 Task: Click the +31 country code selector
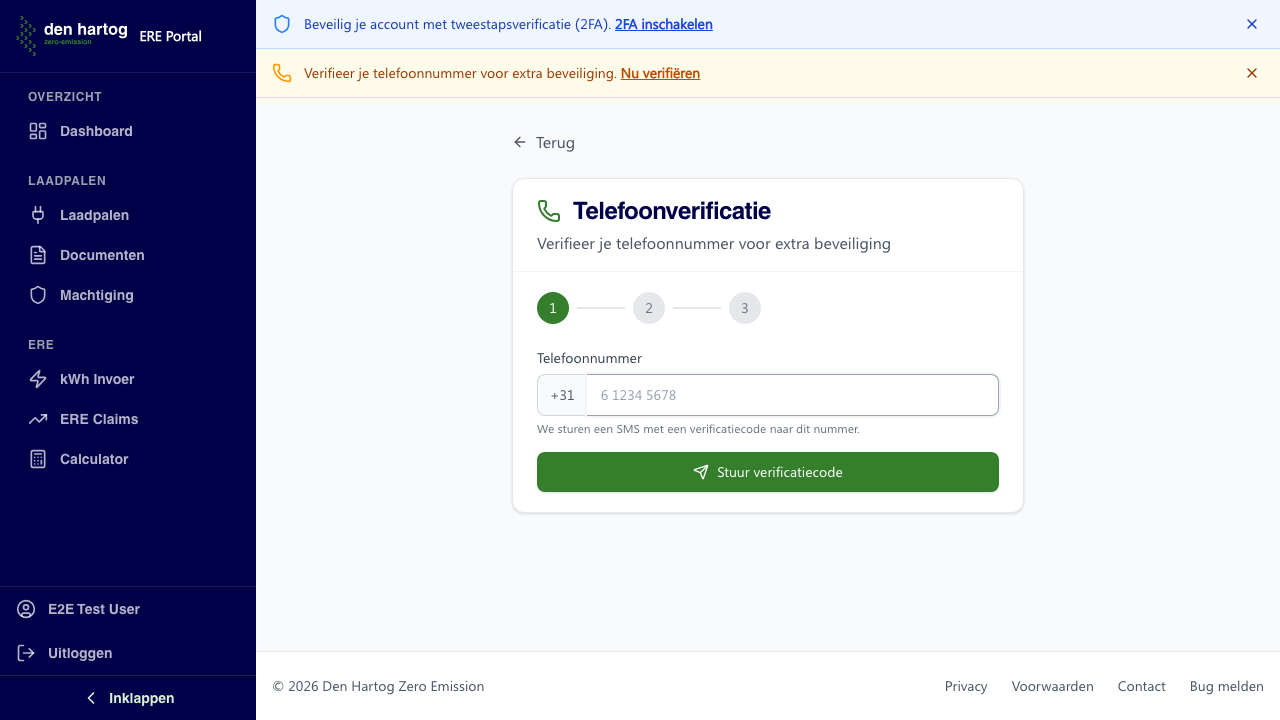562,395
